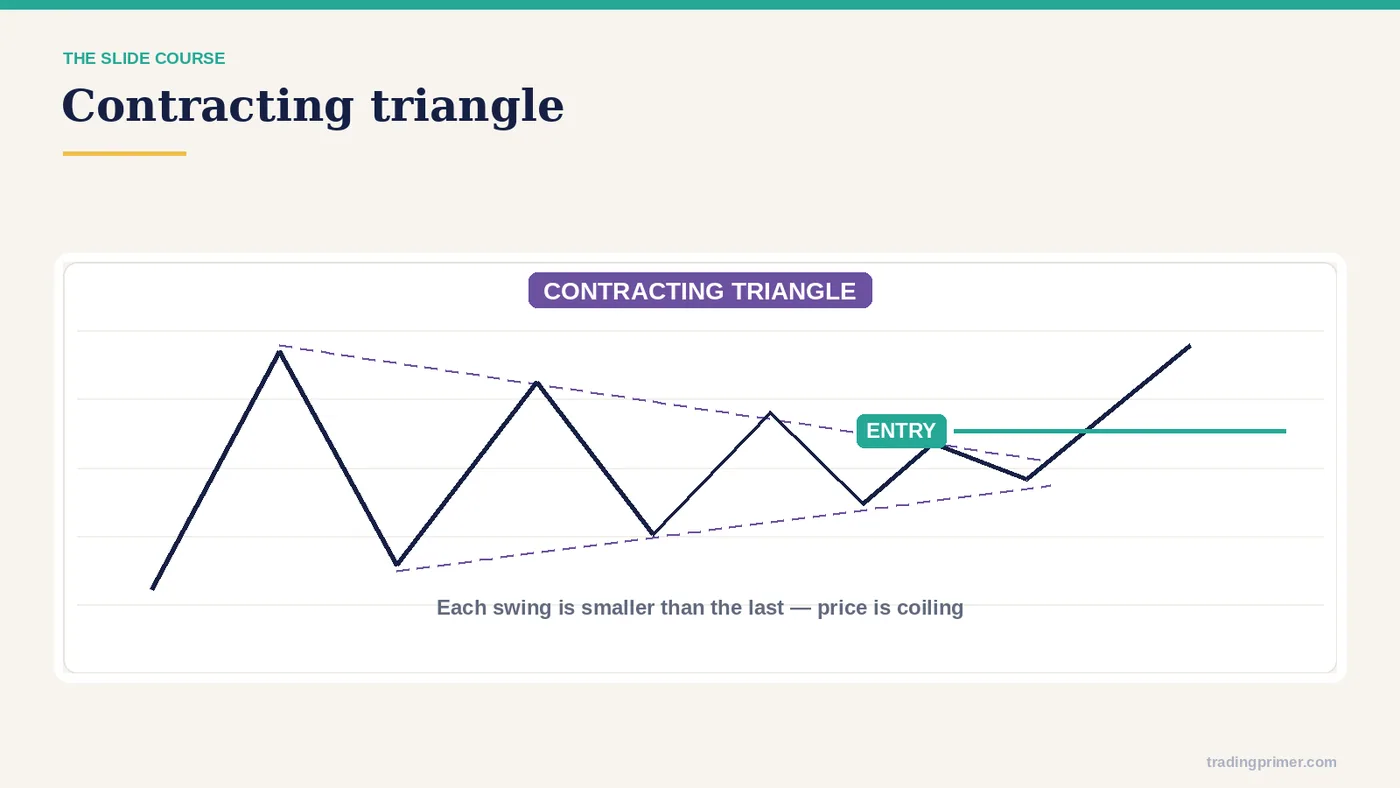This screenshot has width=1400, height=788.
Task: Select the green ENTRY label
Action: pos(901,431)
